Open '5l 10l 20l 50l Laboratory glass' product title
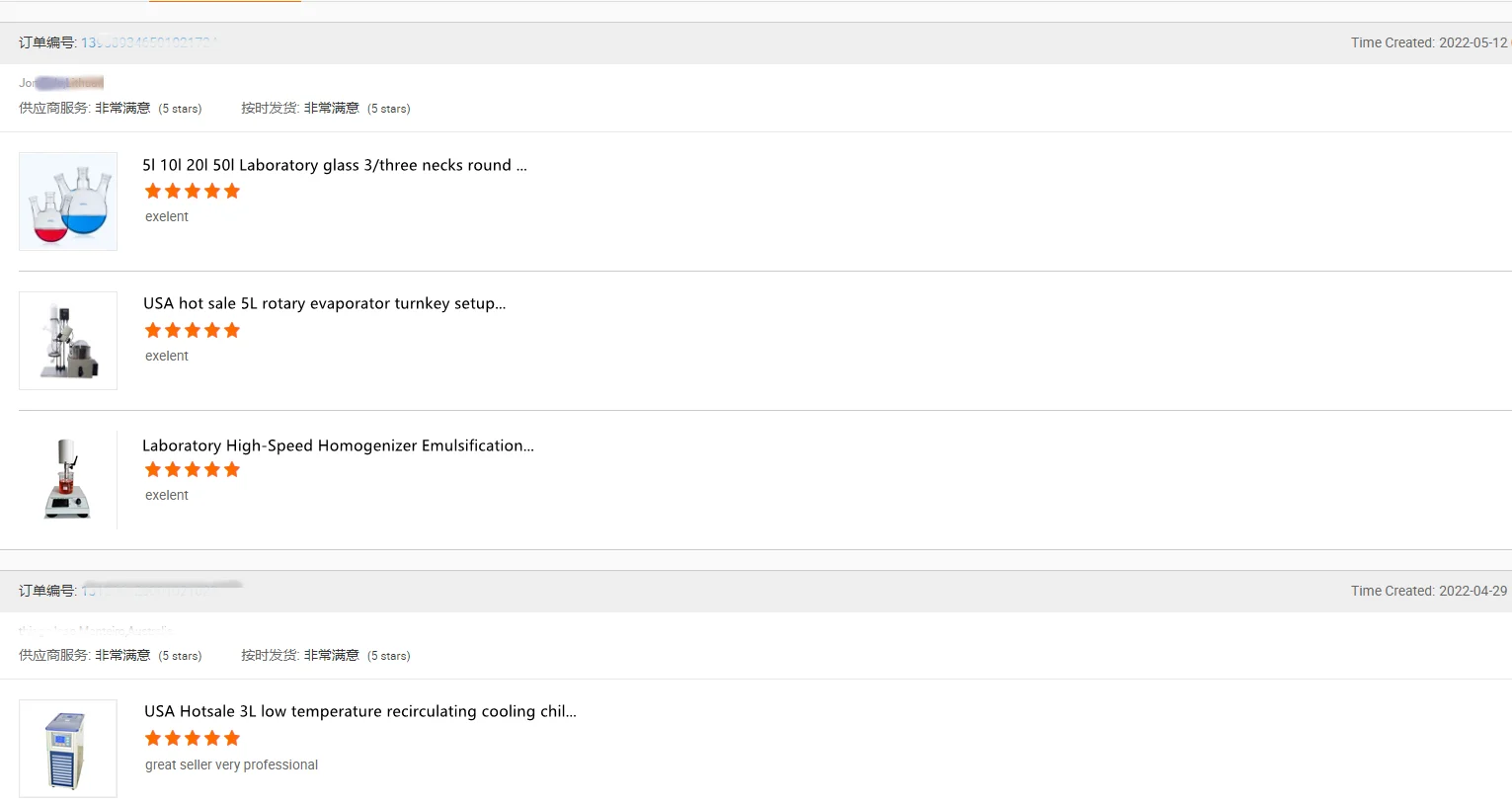The width and height of the screenshot is (1512, 805). 334,165
